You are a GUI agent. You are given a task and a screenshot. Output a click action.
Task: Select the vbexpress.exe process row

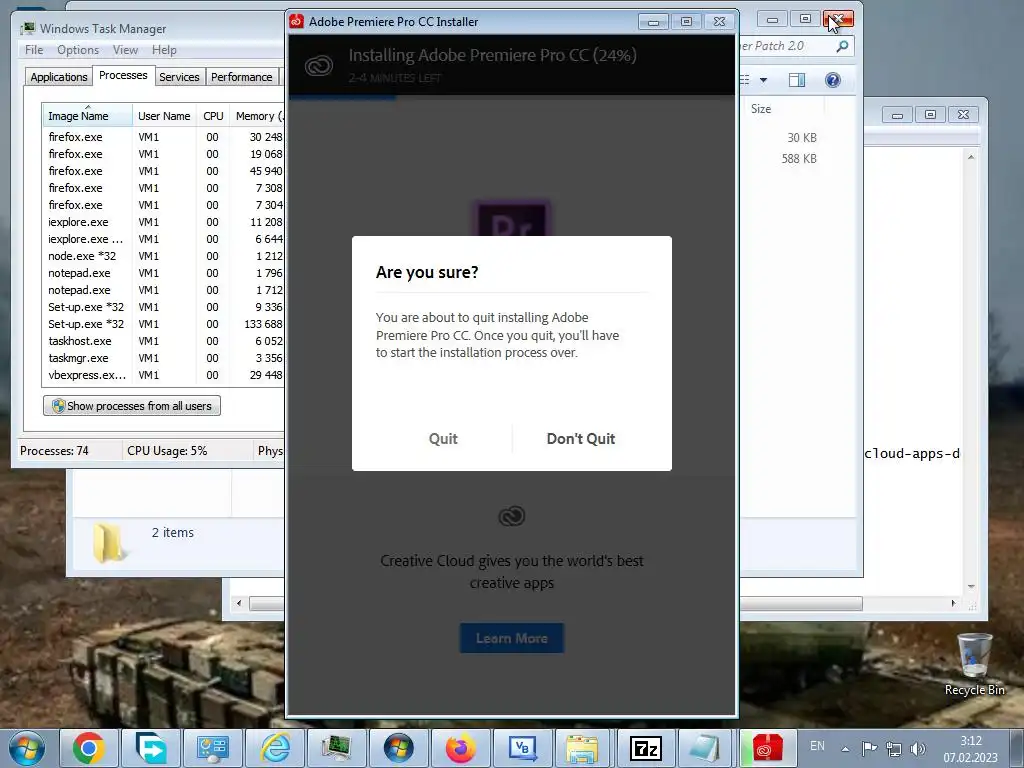pyautogui.click(x=163, y=375)
